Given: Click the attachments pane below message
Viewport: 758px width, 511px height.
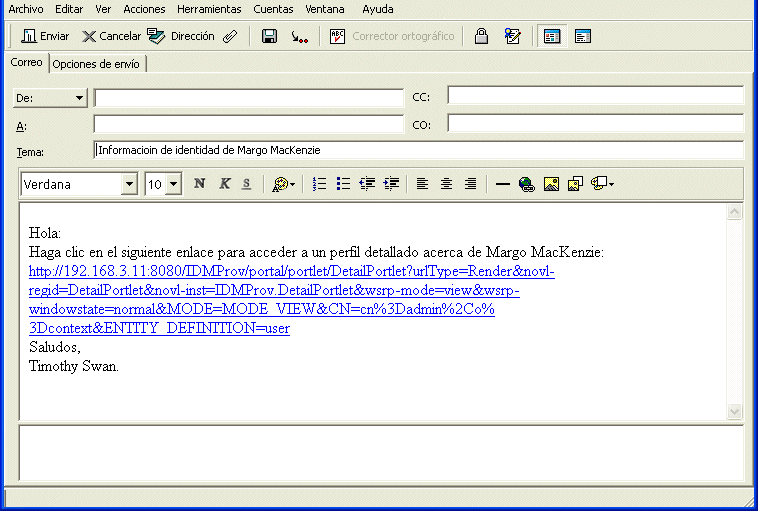Looking at the screenshot, I should (x=381, y=453).
